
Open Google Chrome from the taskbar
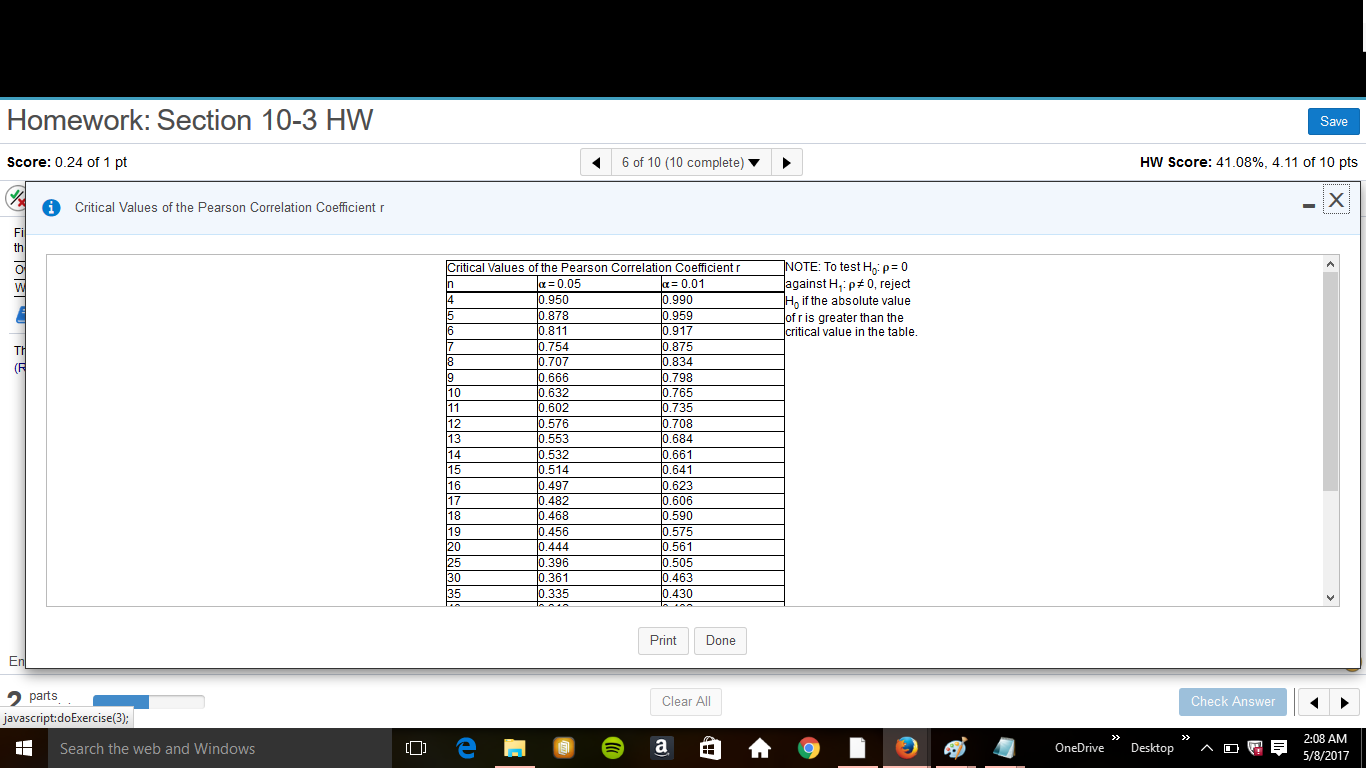pos(808,747)
